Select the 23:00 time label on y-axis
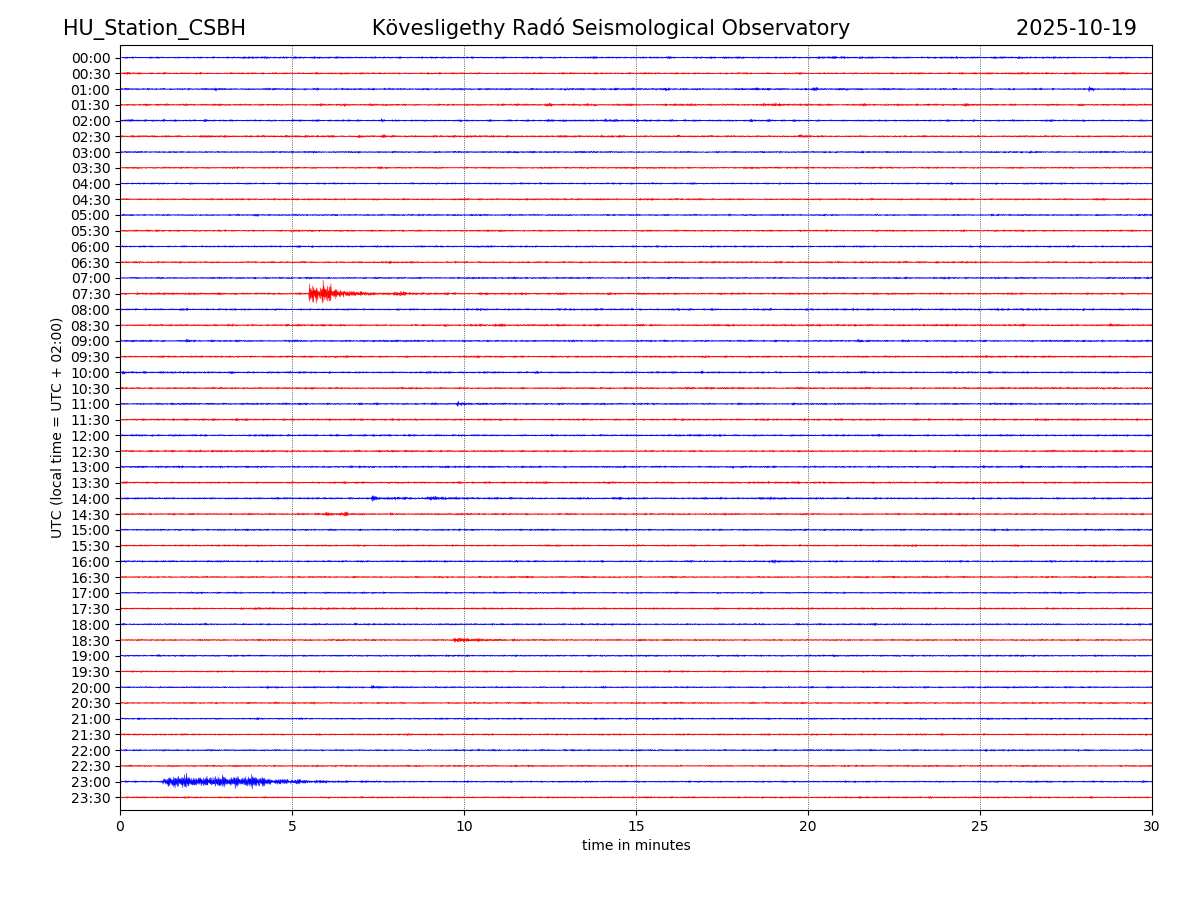 (x=91, y=782)
